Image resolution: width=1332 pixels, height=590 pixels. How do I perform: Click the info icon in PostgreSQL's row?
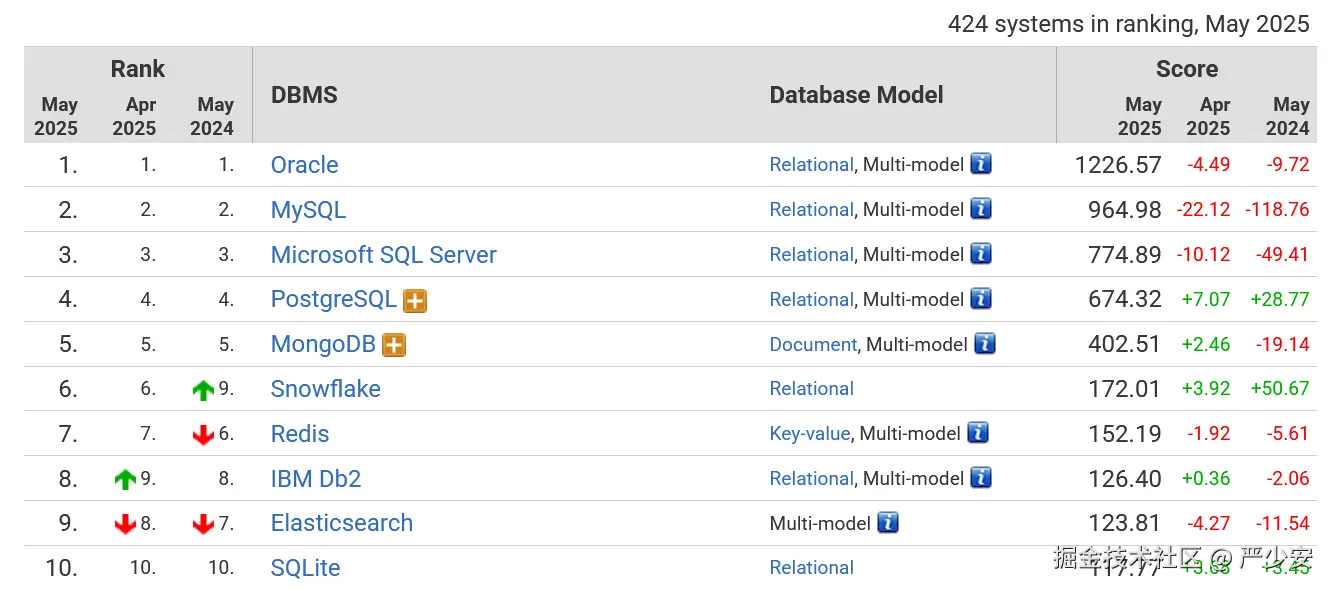(981, 299)
